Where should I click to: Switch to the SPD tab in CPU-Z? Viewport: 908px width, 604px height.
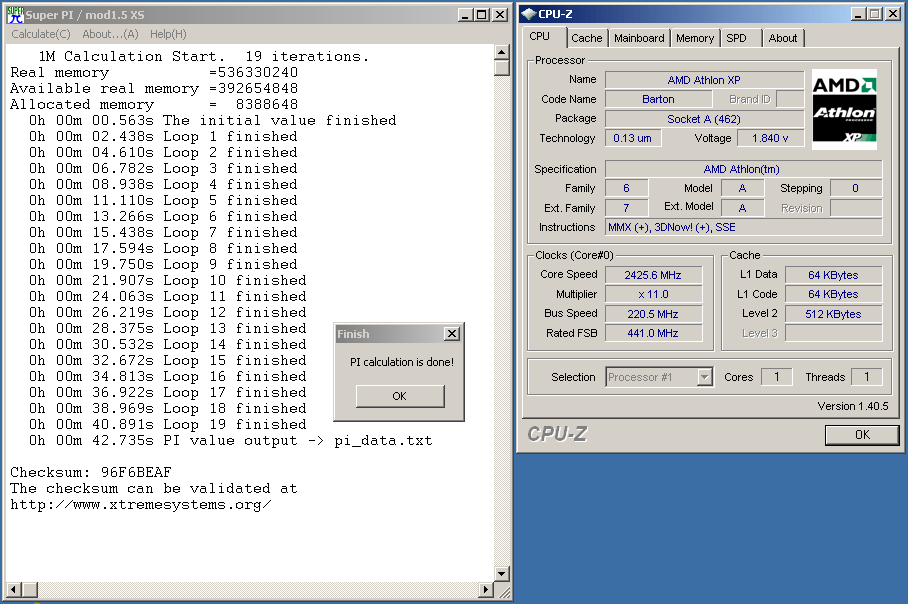coord(737,38)
